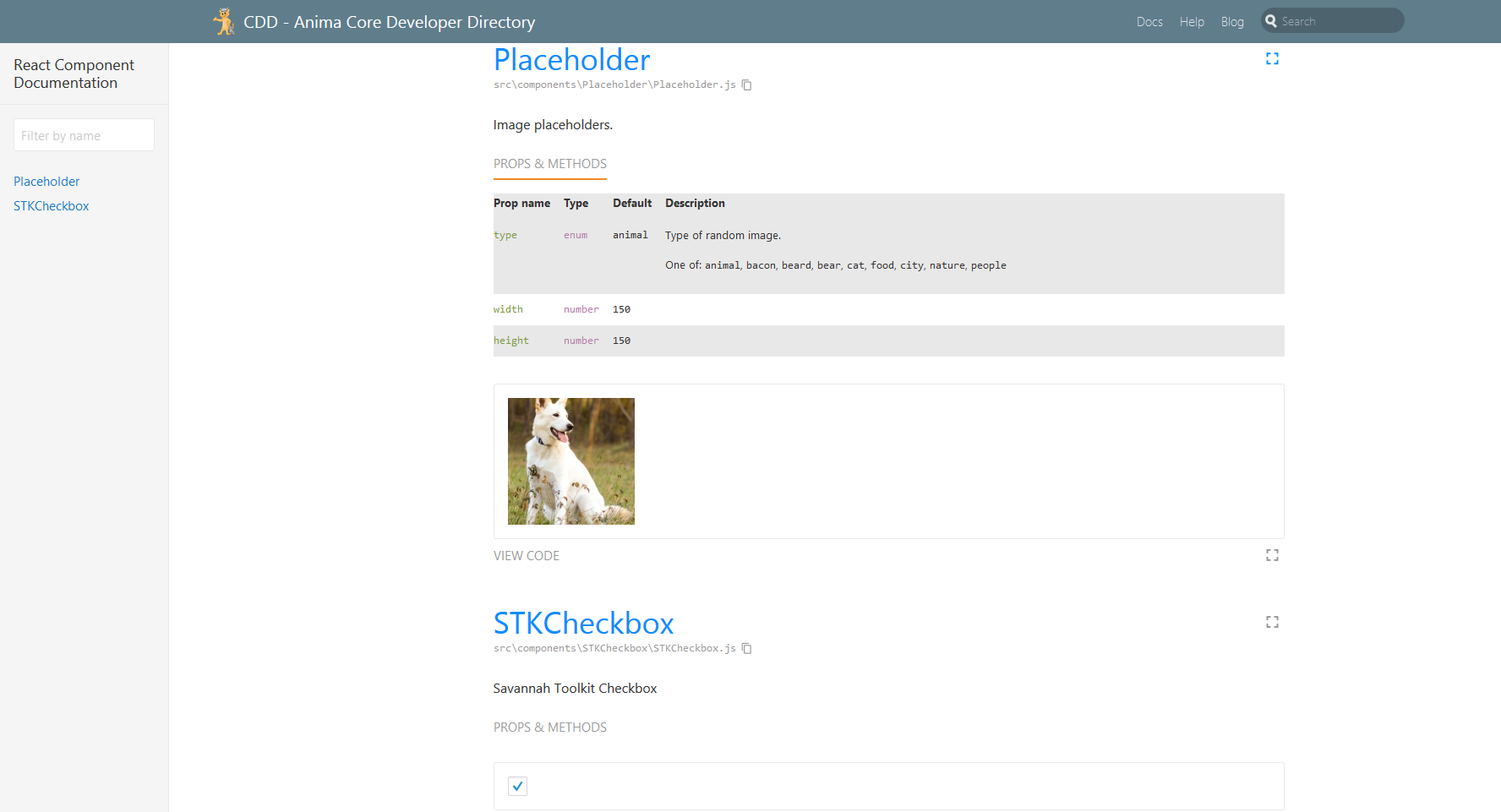Image resolution: width=1501 pixels, height=812 pixels.
Task: Click the STKCheckbox heading link
Action: click(584, 624)
